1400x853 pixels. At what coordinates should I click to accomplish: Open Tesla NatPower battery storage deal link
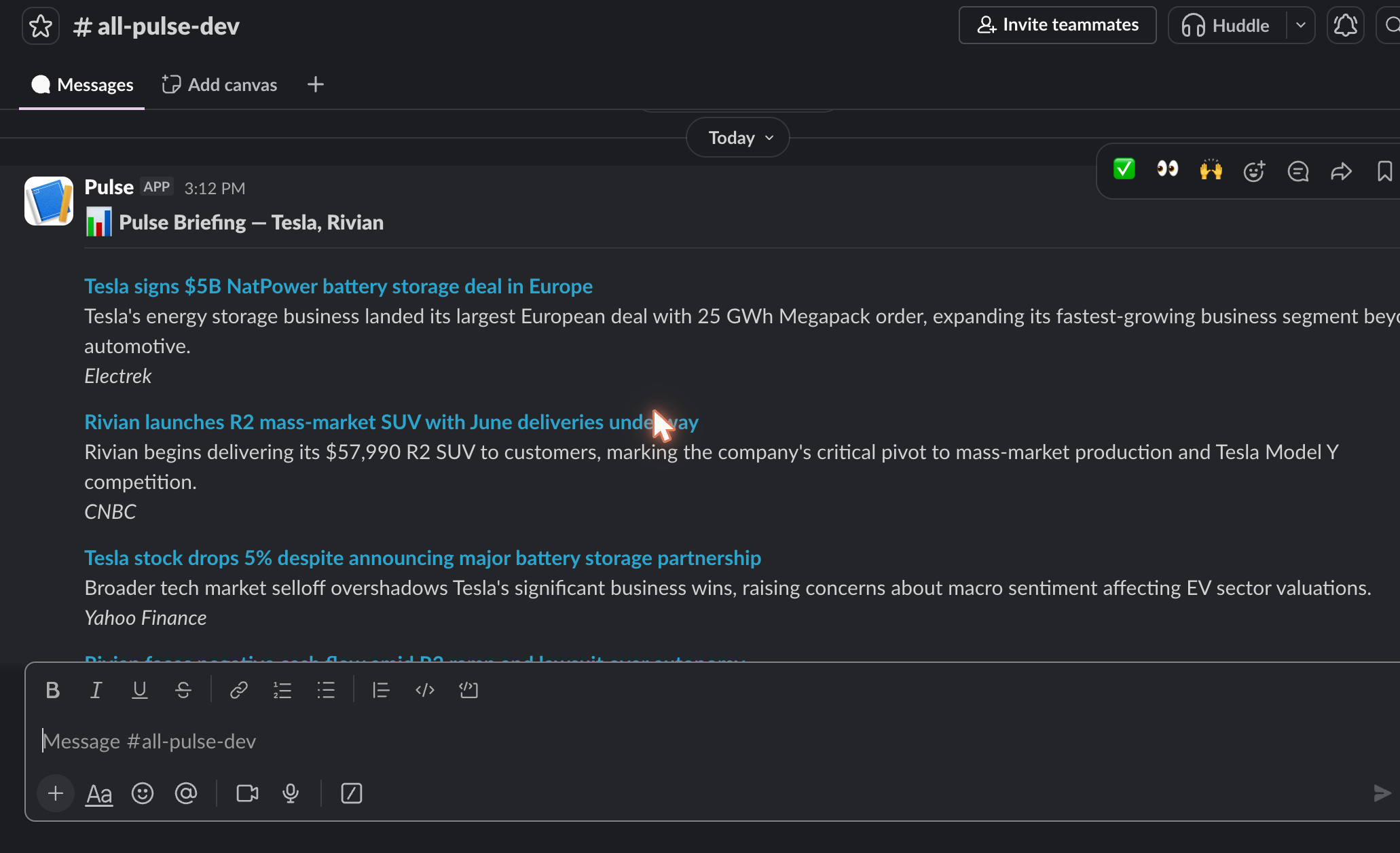coord(338,286)
